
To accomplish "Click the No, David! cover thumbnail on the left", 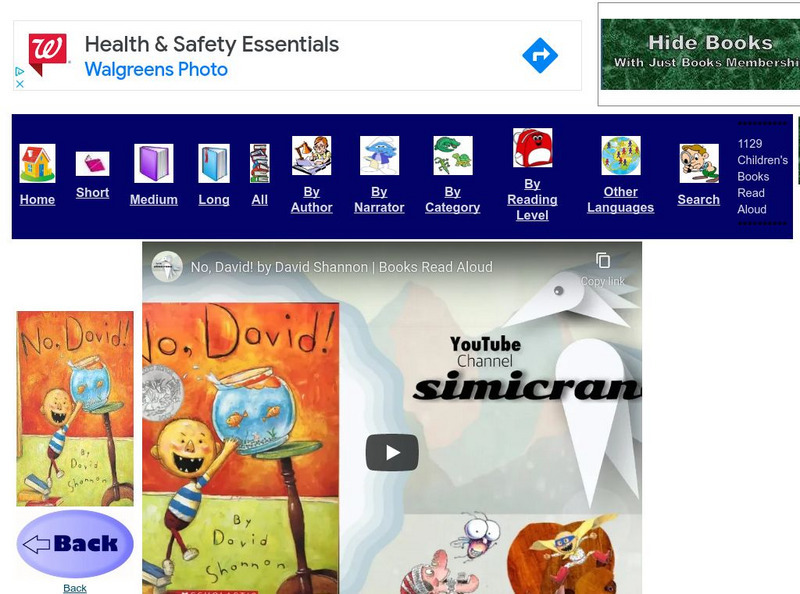I will (75, 408).
